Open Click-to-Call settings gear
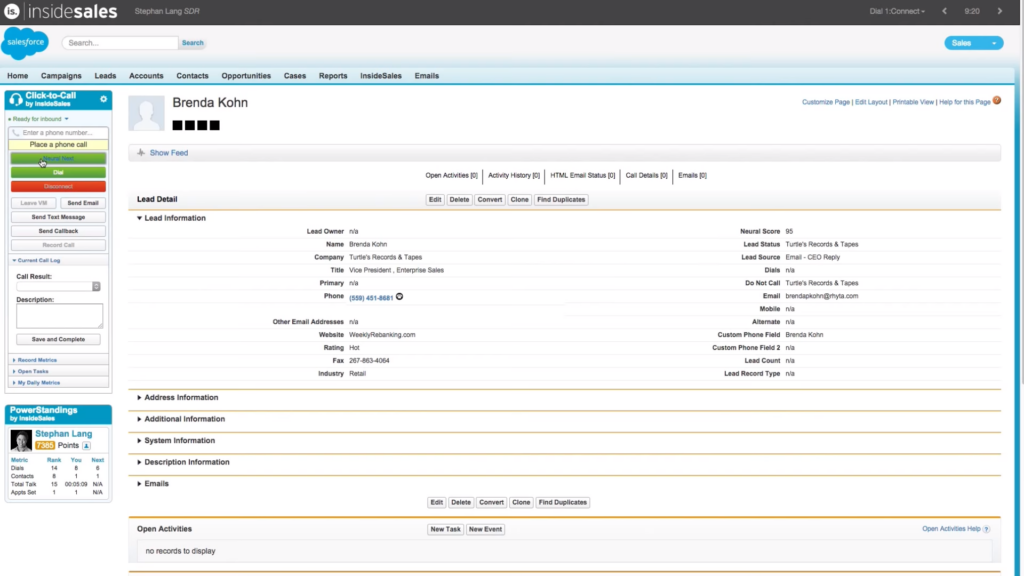Viewport: 1024px width, 576px height. (103, 99)
